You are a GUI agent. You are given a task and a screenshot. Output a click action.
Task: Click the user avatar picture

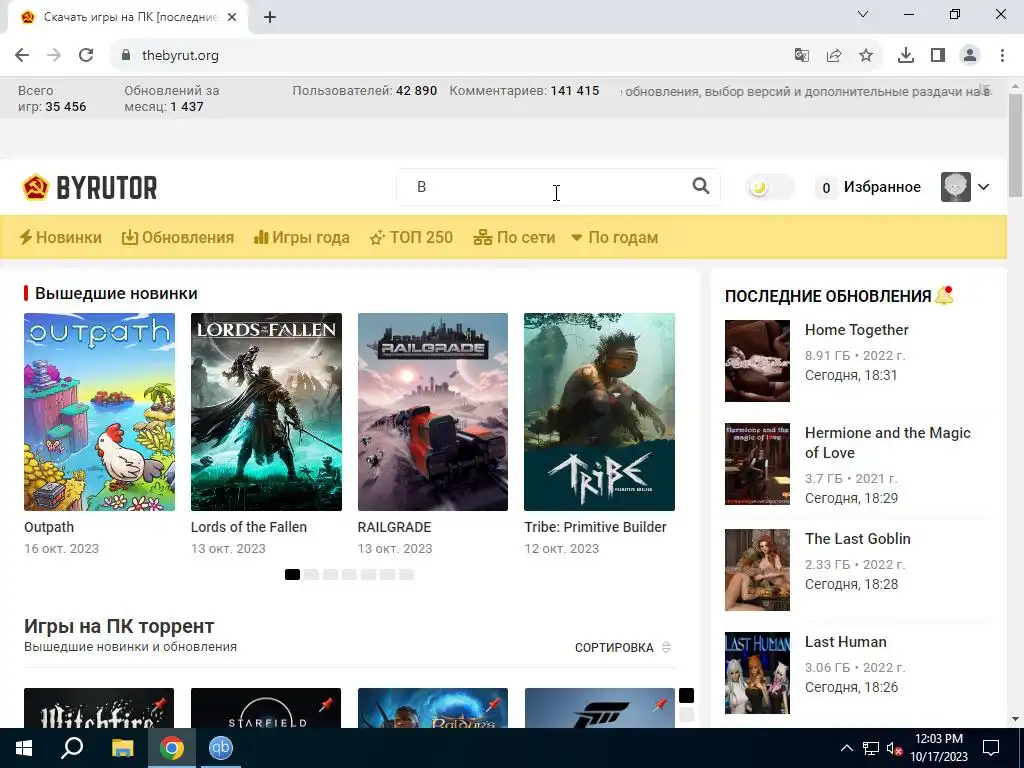[x=955, y=187]
